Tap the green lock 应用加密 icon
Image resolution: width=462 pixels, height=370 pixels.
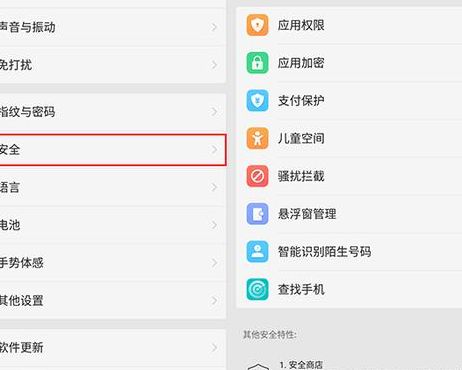coord(257,63)
